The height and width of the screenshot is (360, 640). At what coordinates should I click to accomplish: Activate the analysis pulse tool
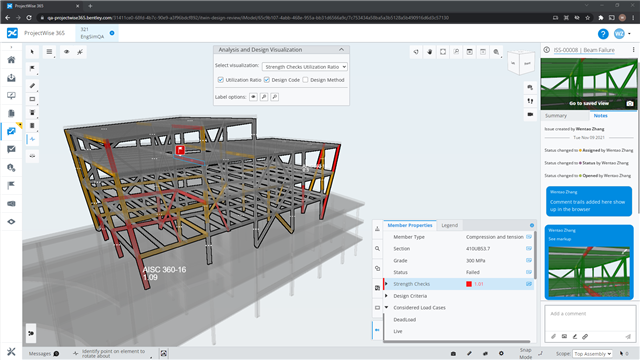coord(32,139)
